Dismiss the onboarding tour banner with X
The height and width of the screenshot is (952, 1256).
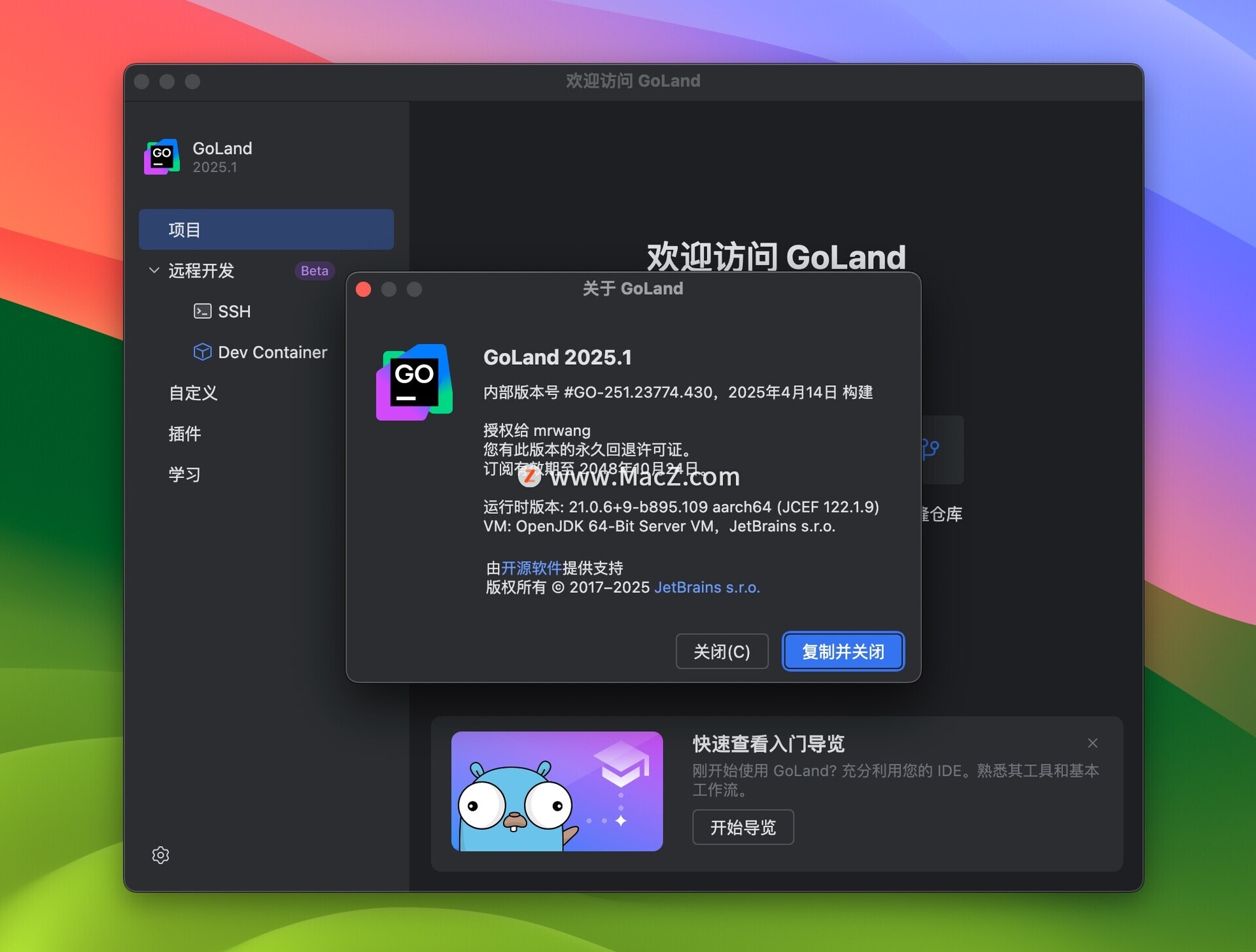click(x=1092, y=743)
